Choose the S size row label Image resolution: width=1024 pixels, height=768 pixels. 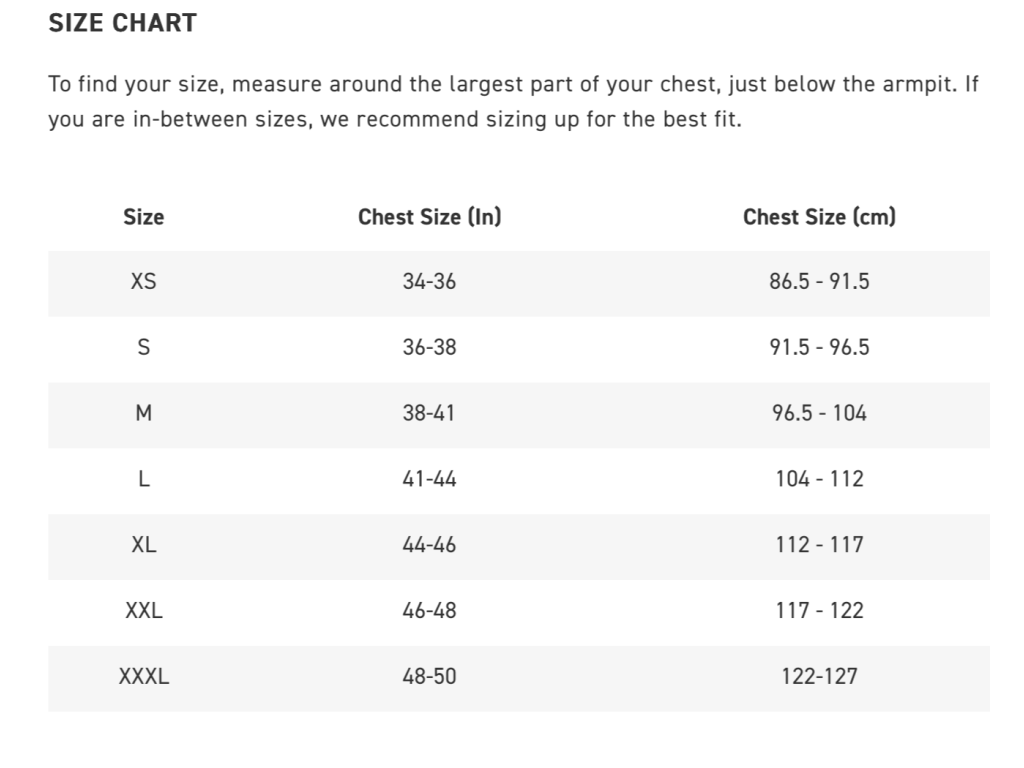point(143,348)
